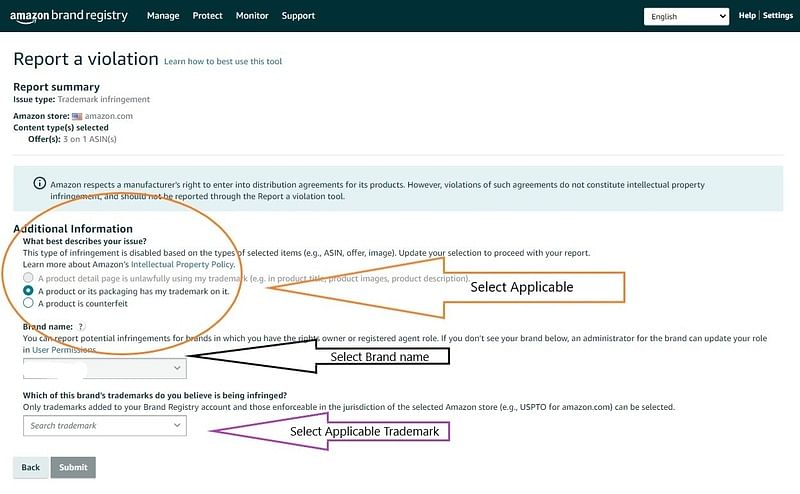The image size is (800, 494).
Task: Open the Support menu
Action: (x=298, y=16)
